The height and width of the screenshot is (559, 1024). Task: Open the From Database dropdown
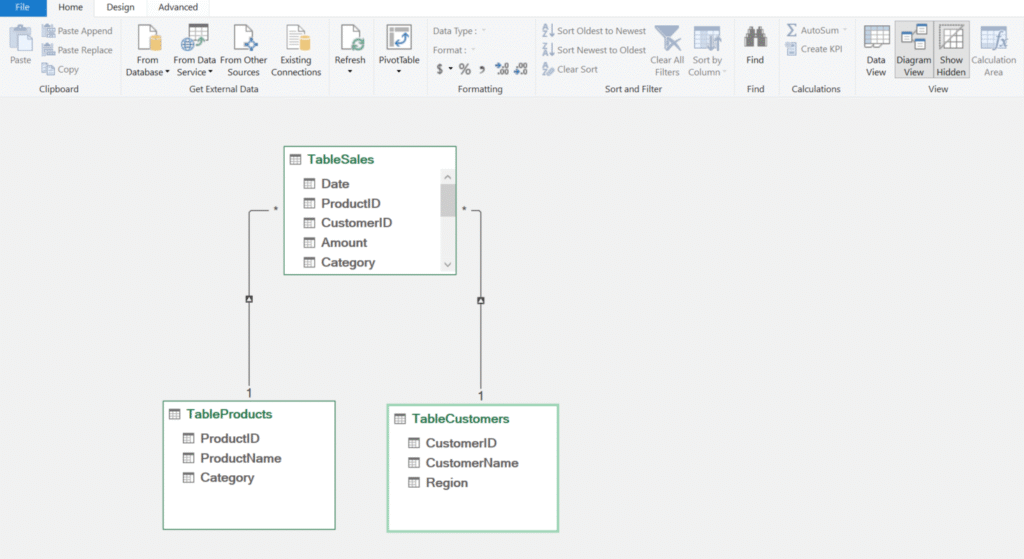click(x=148, y=72)
